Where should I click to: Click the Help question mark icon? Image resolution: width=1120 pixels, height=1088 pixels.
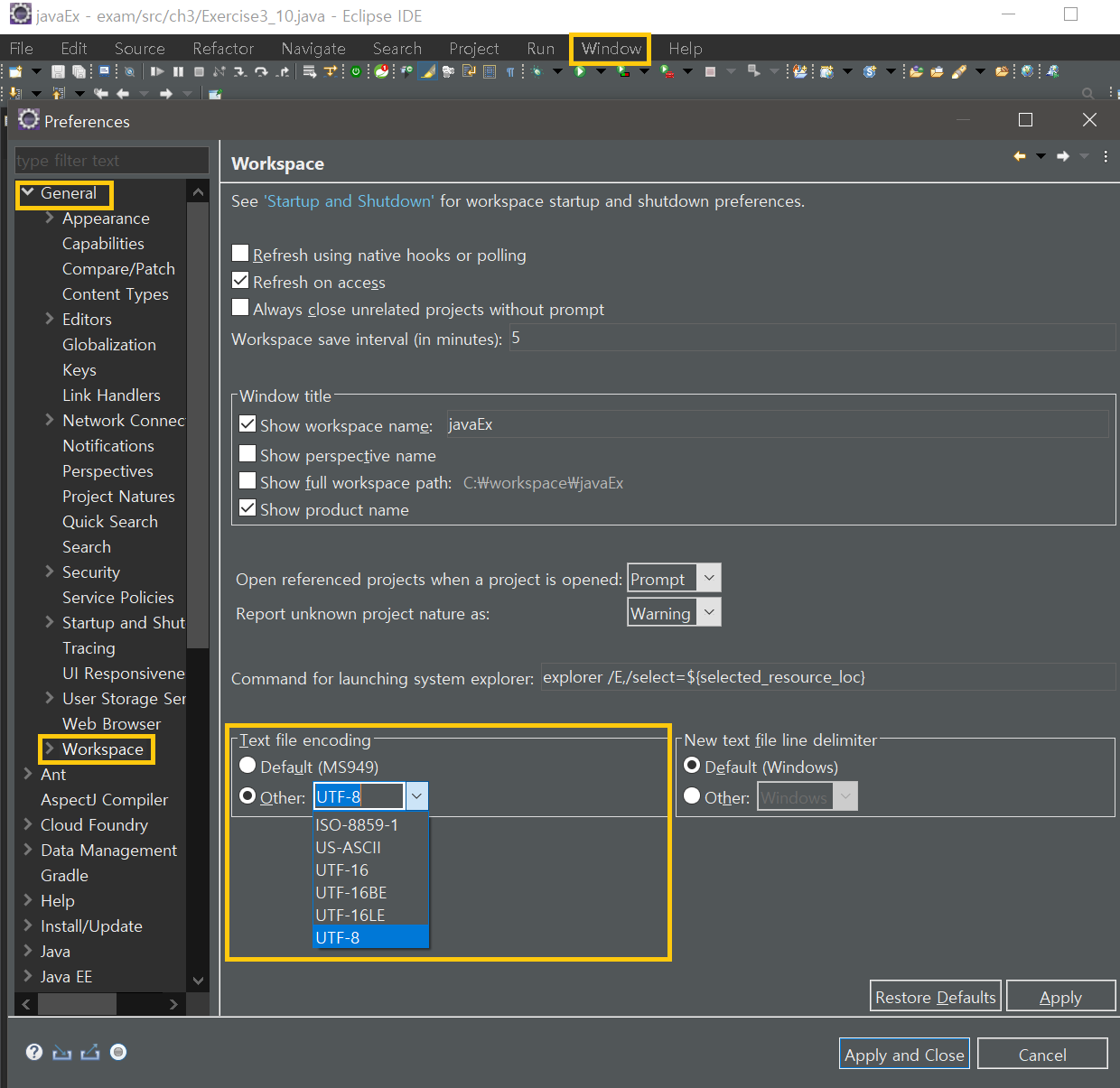click(x=34, y=1052)
